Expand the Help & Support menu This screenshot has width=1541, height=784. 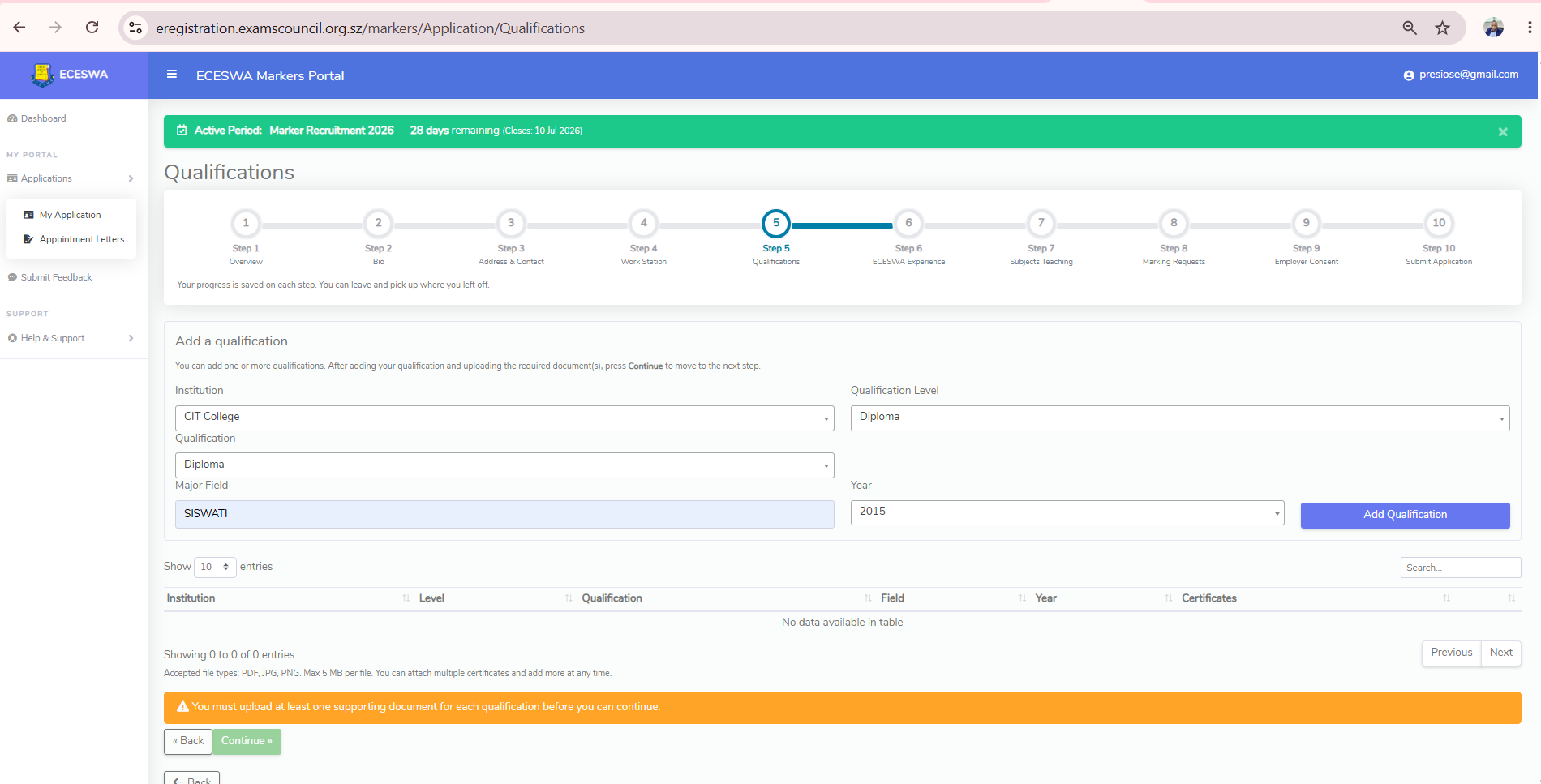point(71,338)
